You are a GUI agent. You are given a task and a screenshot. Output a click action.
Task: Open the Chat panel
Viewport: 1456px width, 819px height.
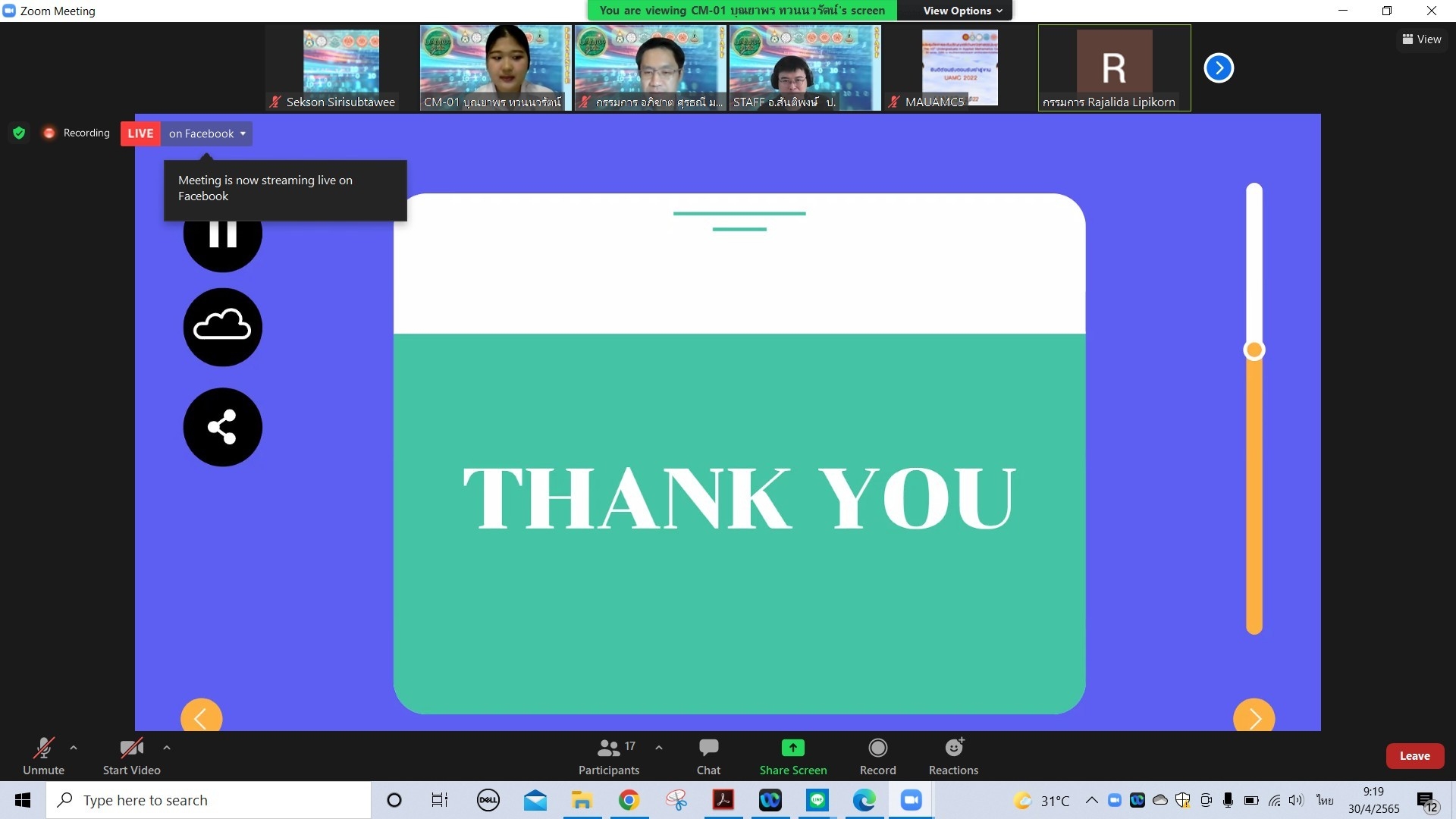(x=708, y=756)
